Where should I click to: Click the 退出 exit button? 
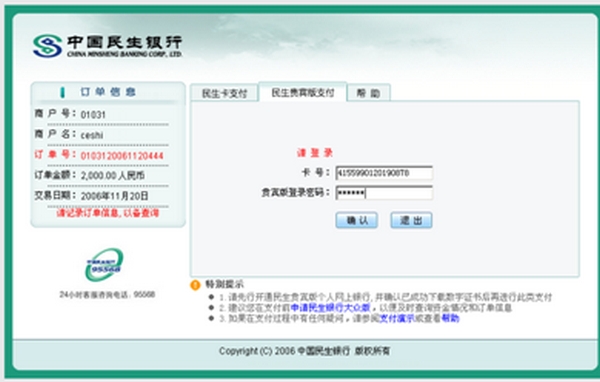point(411,220)
